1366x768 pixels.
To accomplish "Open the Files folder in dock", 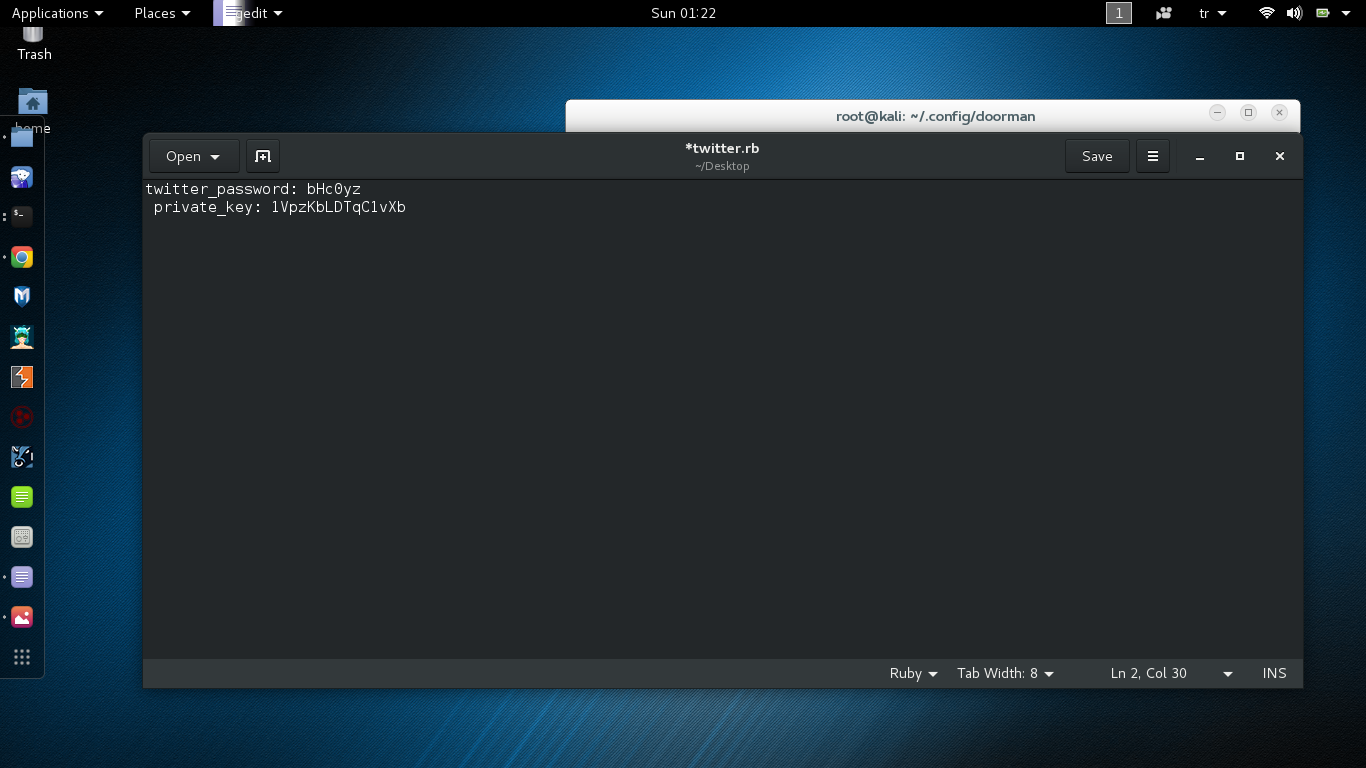I will point(22,138).
